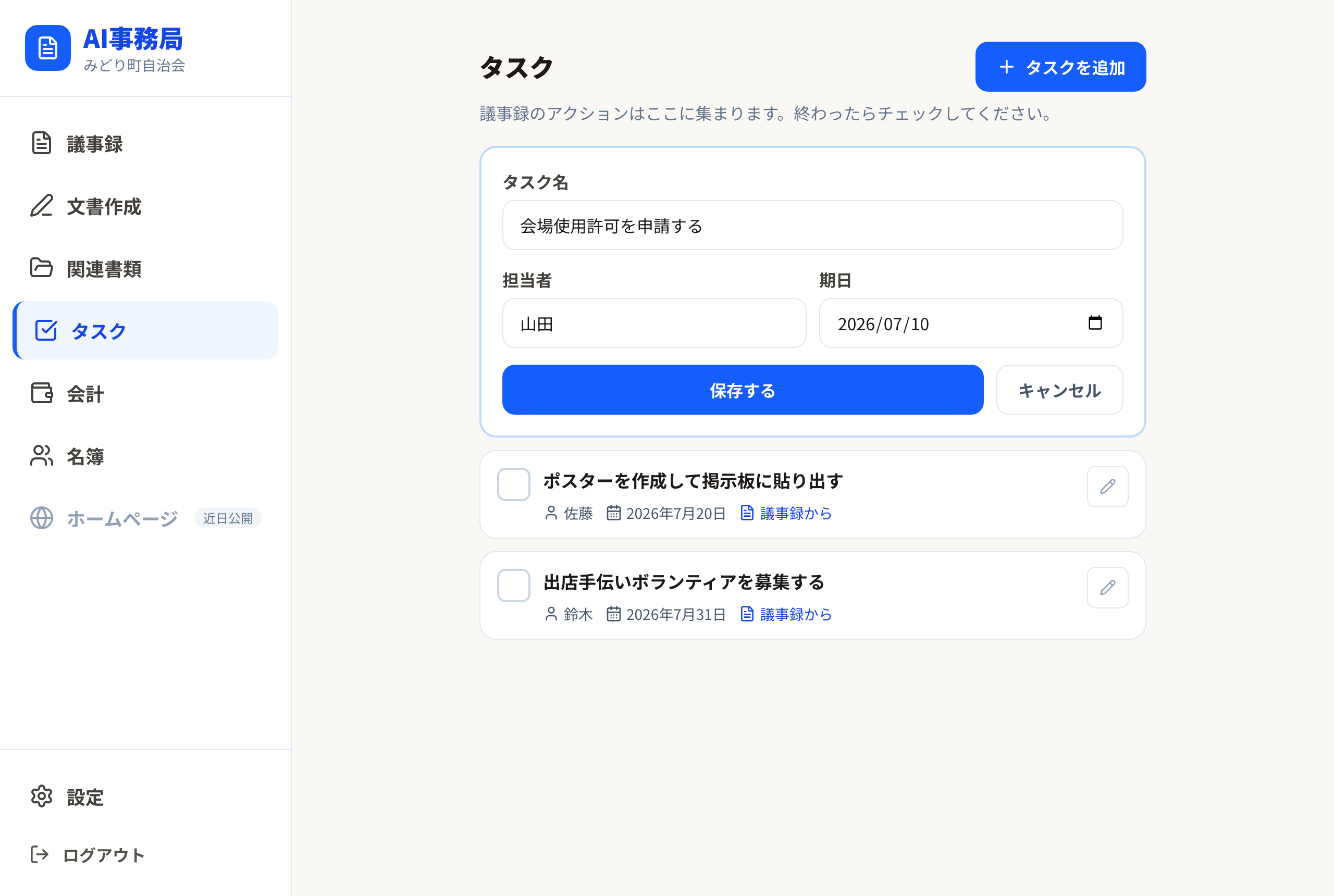
Task: Click the 議事録 document icon in sidebar
Action: [41, 143]
